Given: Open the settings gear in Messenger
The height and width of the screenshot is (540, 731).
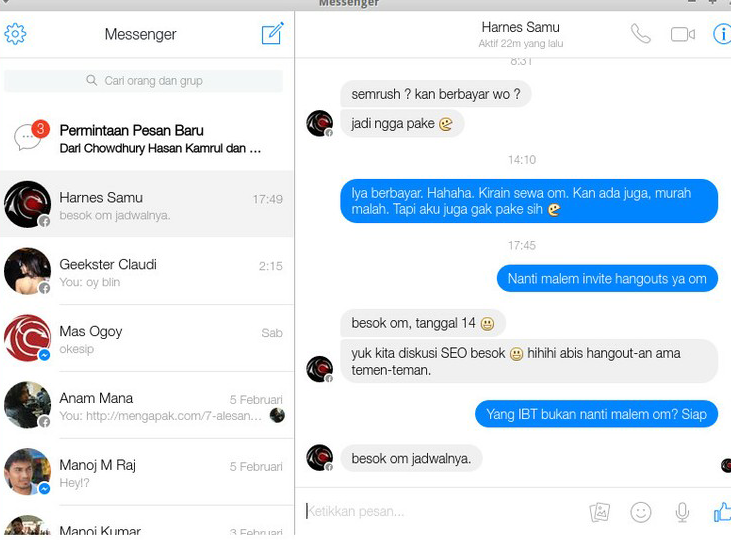Looking at the screenshot, I should pyautogui.click(x=15, y=34).
